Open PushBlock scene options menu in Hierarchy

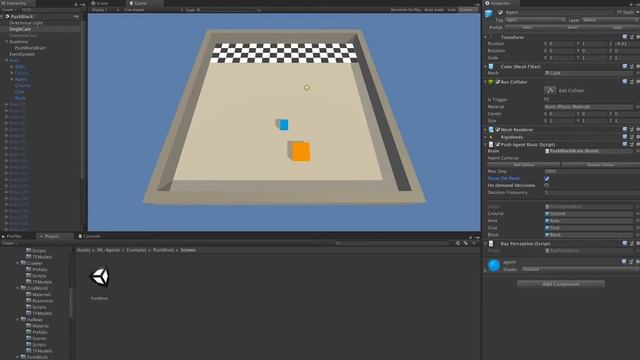click(x=76, y=17)
